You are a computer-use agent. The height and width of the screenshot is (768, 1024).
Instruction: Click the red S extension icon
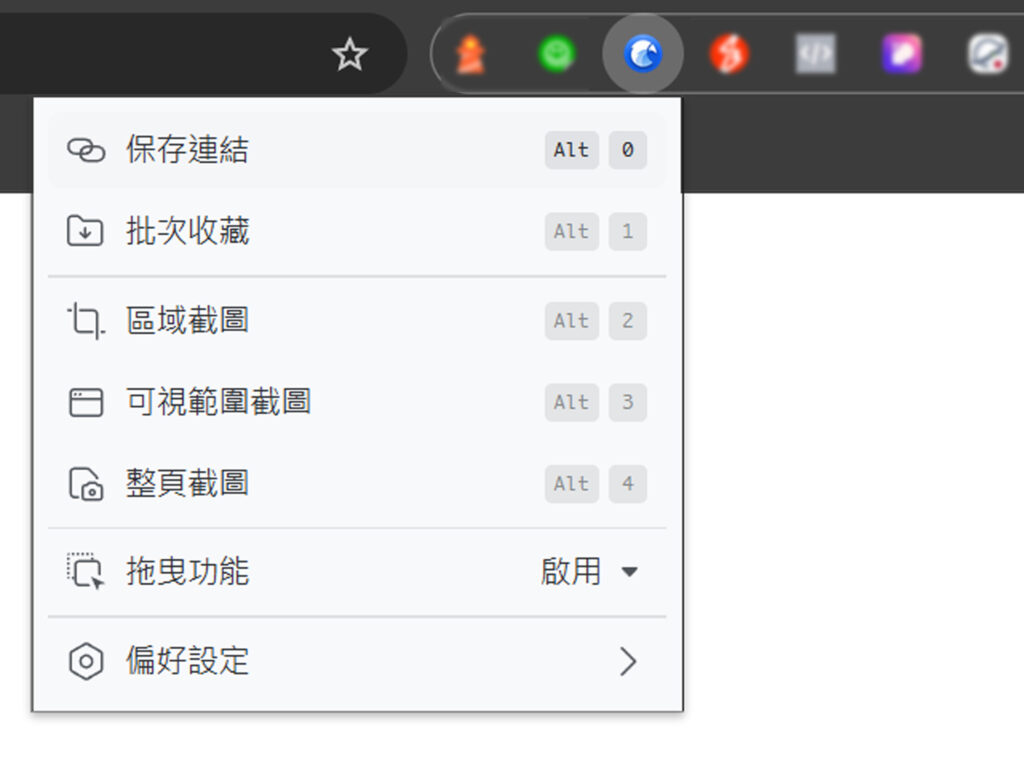(x=728, y=55)
